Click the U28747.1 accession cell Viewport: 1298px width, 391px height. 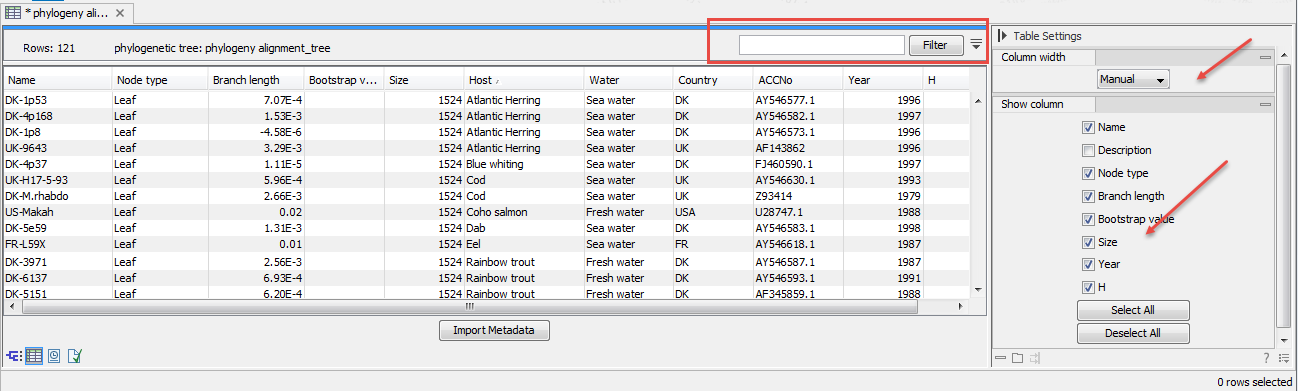pos(781,212)
